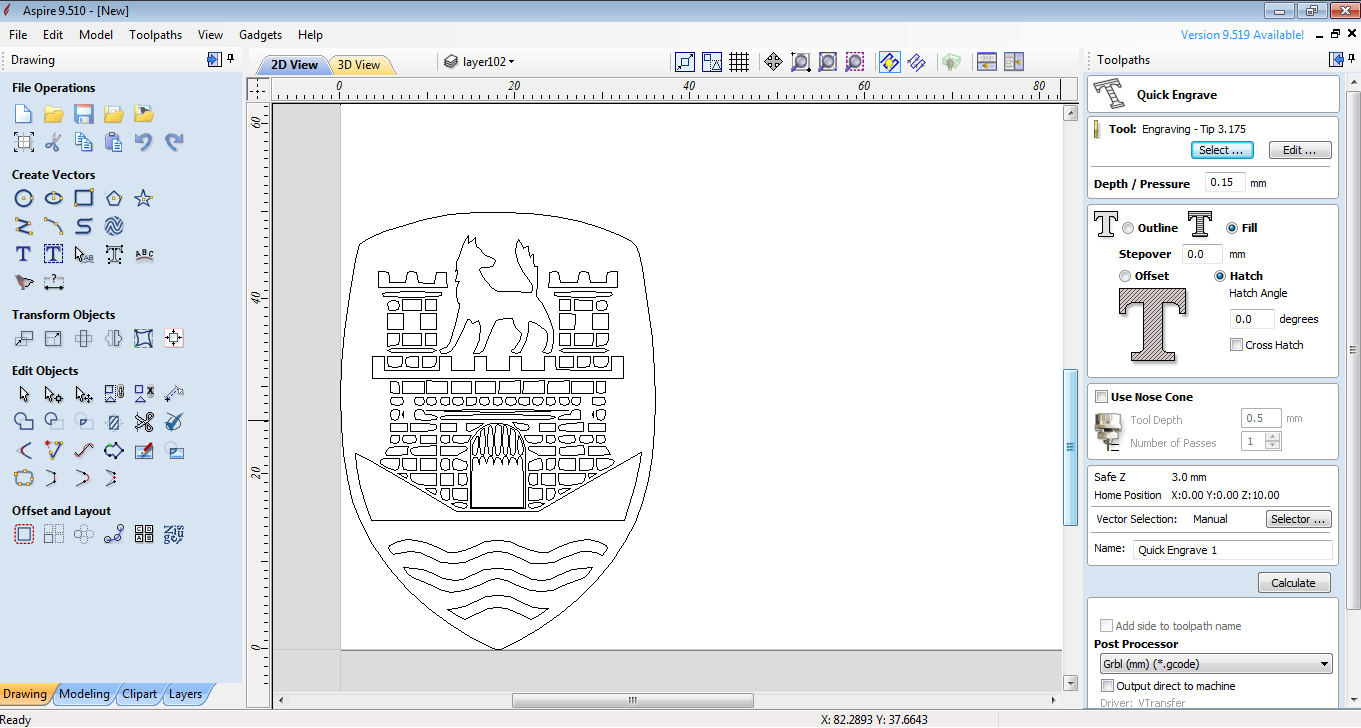Click the Save file icon
This screenshot has height=728, width=1361.
pyautogui.click(x=84, y=114)
